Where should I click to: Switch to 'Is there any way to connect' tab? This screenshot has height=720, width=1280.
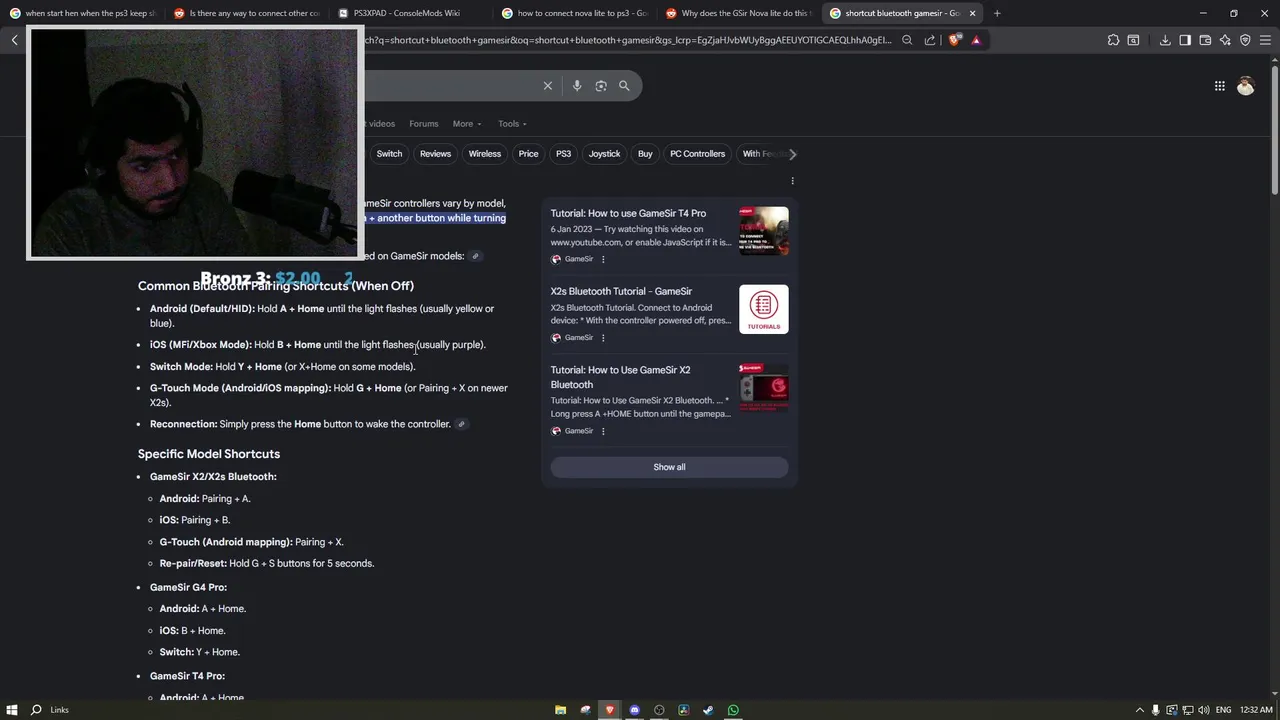[x=246, y=13]
